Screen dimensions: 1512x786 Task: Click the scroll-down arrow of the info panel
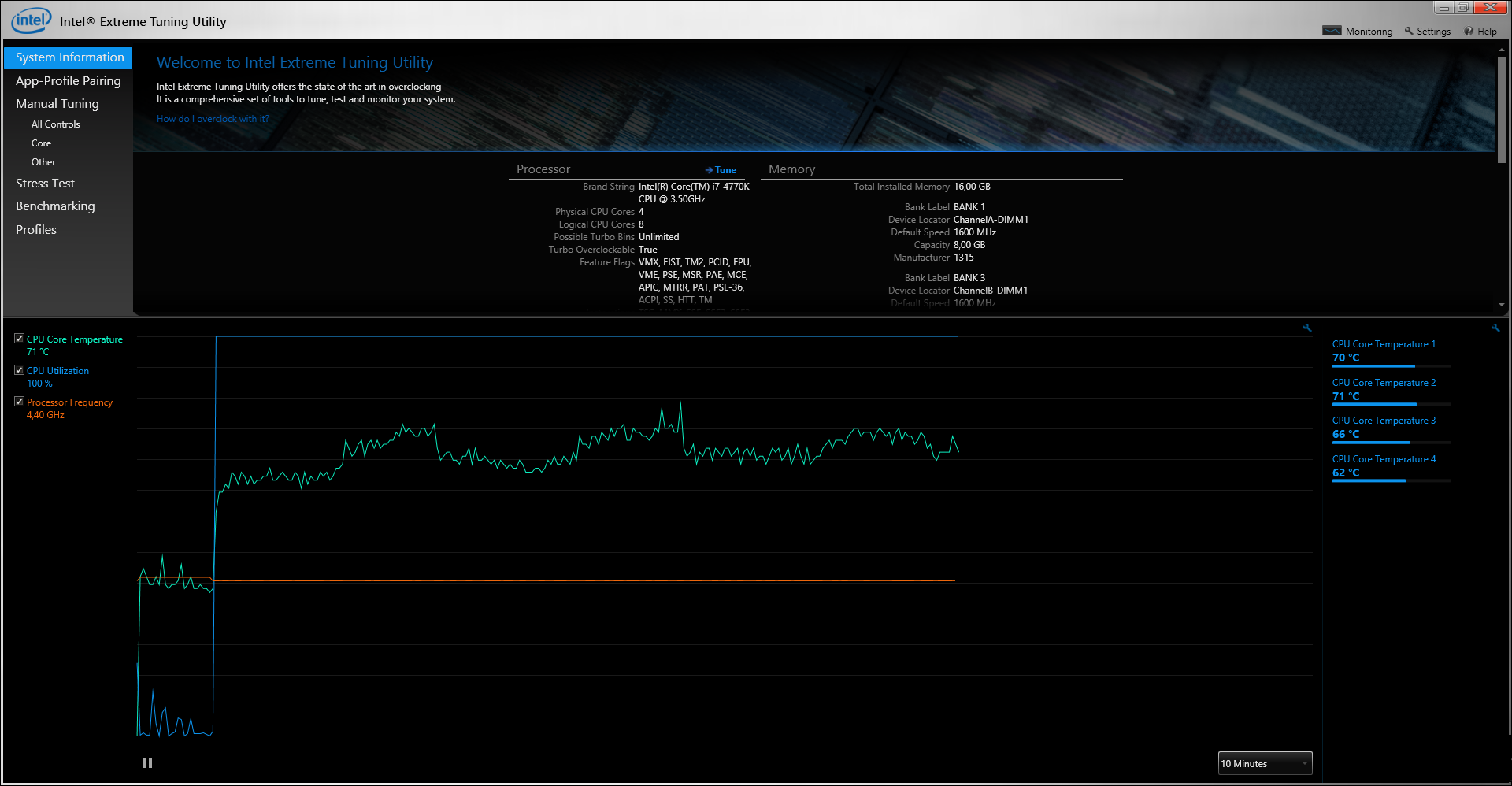click(x=1501, y=305)
